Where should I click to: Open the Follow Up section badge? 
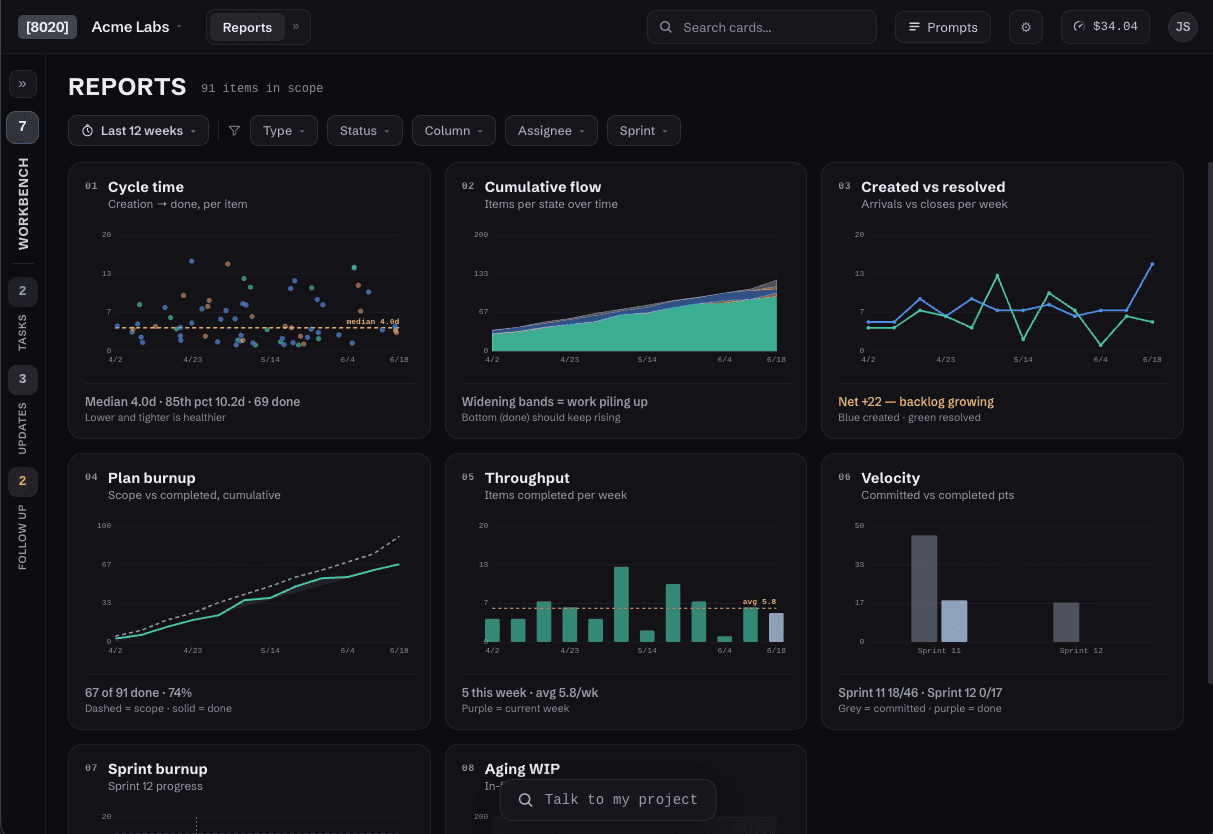click(22, 482)
